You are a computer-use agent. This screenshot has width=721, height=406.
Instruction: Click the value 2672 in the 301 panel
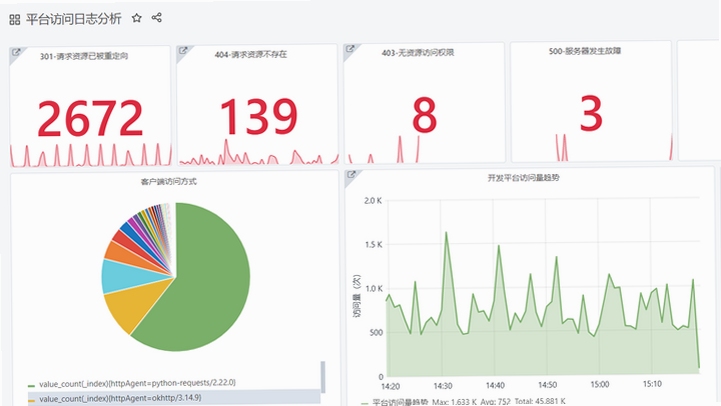pyautogui.click(x=90, y=119)
